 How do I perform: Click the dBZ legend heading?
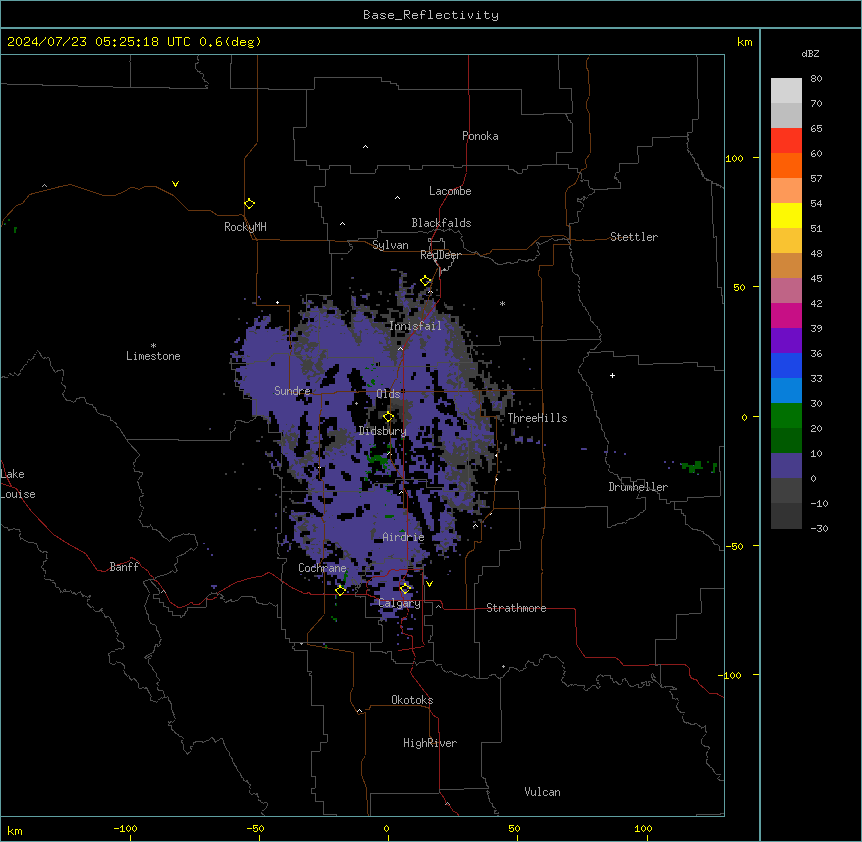tap(810, 53)
